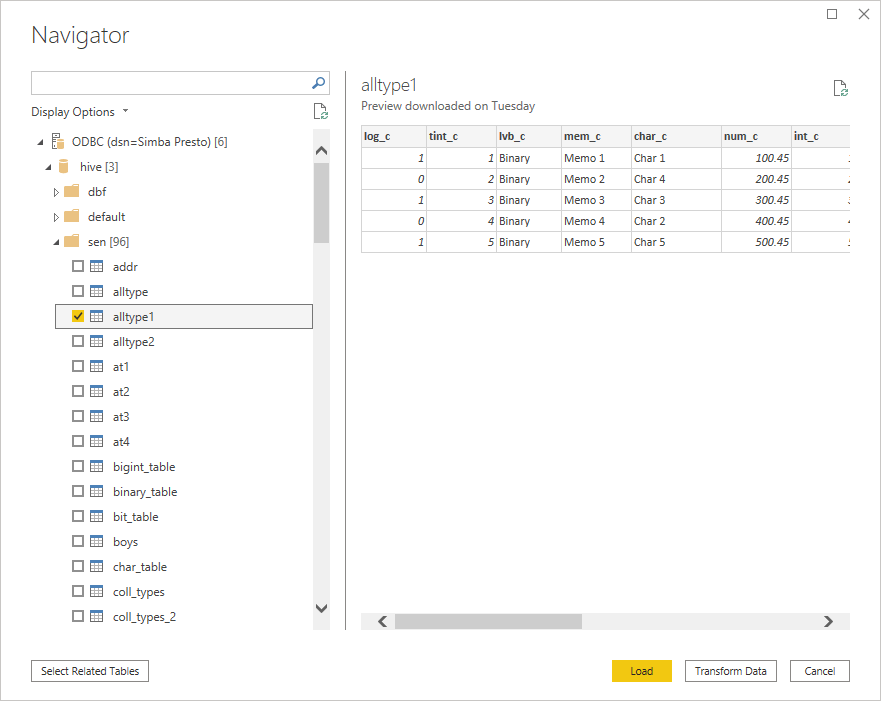Click the preview scroll left arrow
This screenshot has height=701, width=881.
click(382, 621)
